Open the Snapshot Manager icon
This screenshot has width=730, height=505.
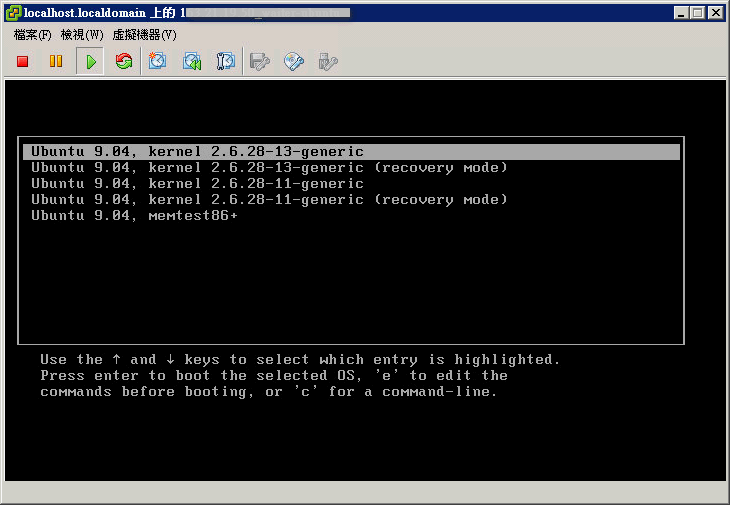pos(226,61)
